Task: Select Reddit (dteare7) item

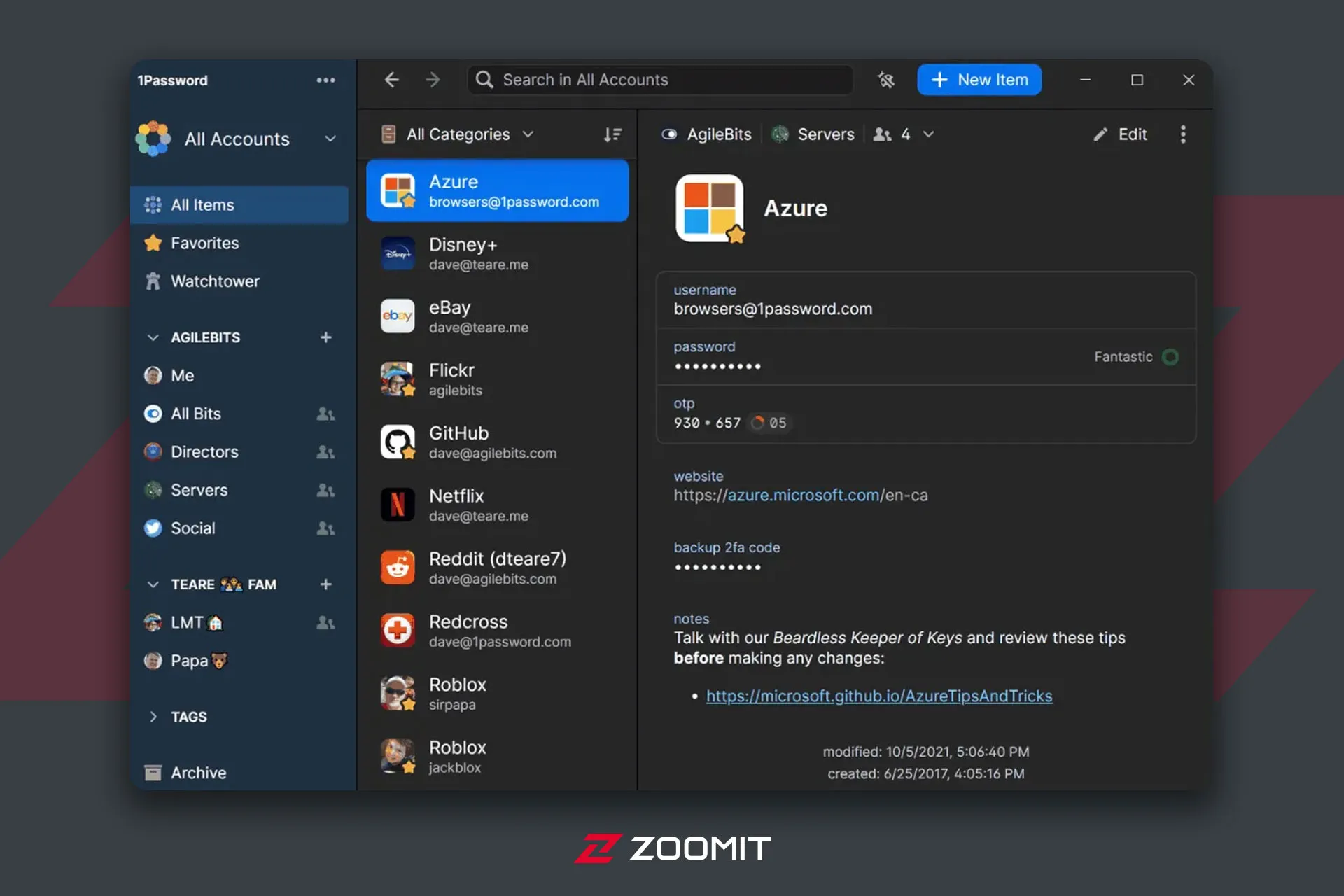Action: pyautogui.click(x=497, y=568)
